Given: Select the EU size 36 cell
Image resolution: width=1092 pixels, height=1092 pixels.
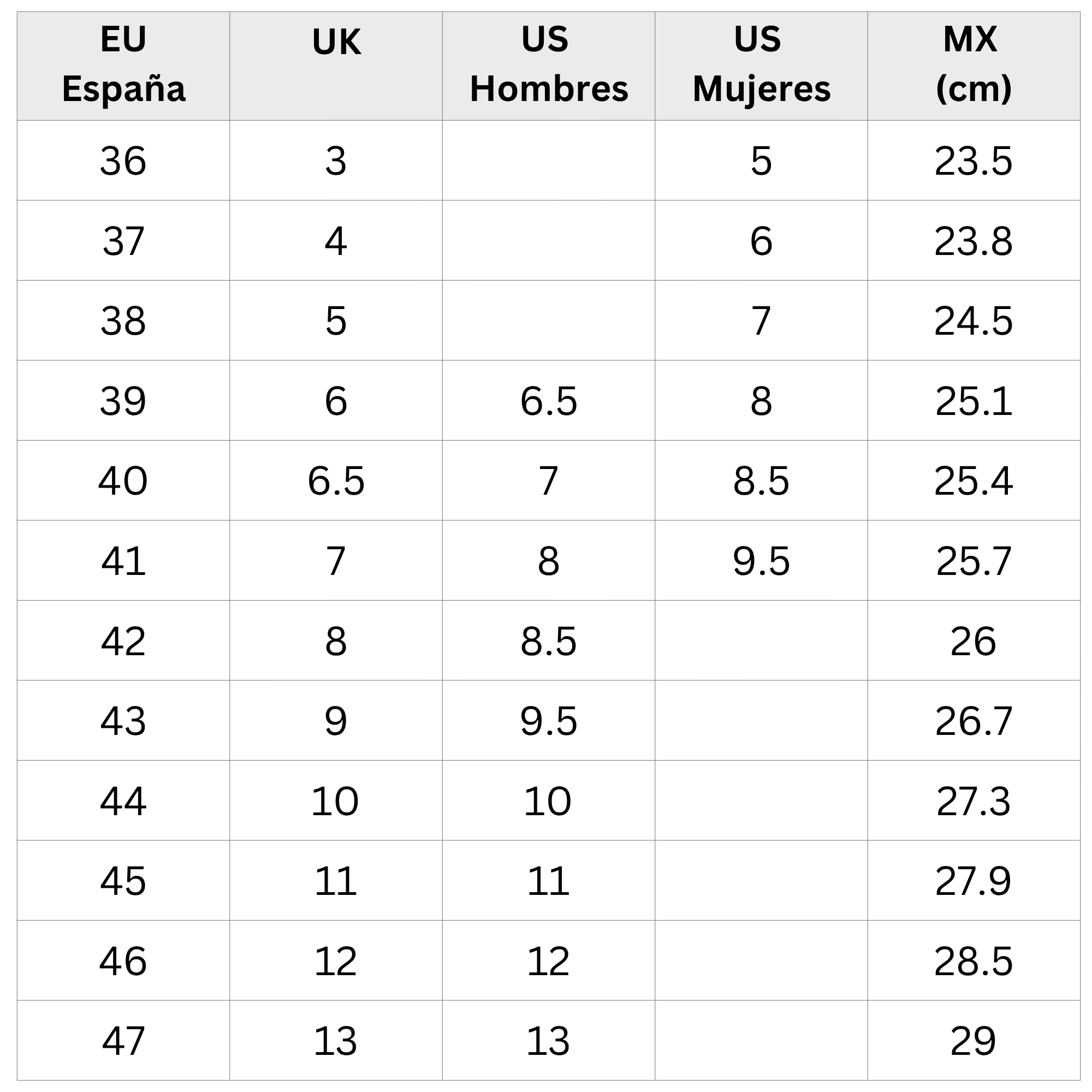Looking at the screenshot, I should (123, 161).
